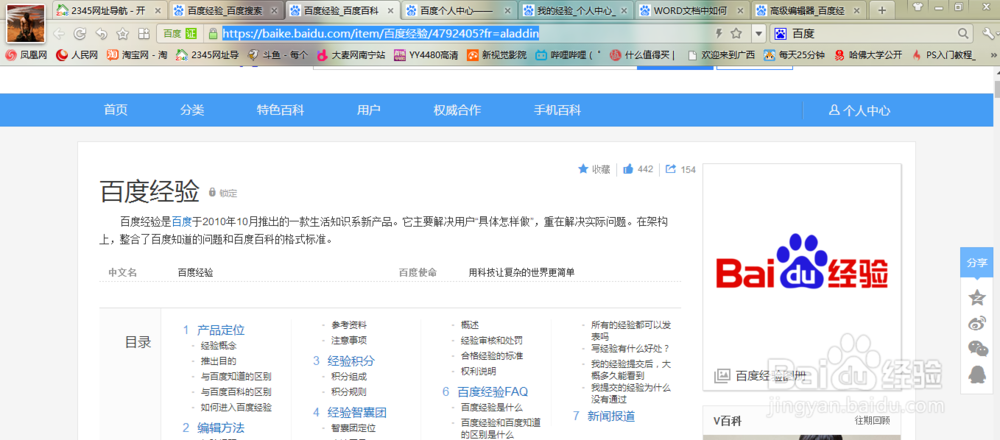
Task: Open the 什么值得买 bookmark
Action: click(643, 55)
